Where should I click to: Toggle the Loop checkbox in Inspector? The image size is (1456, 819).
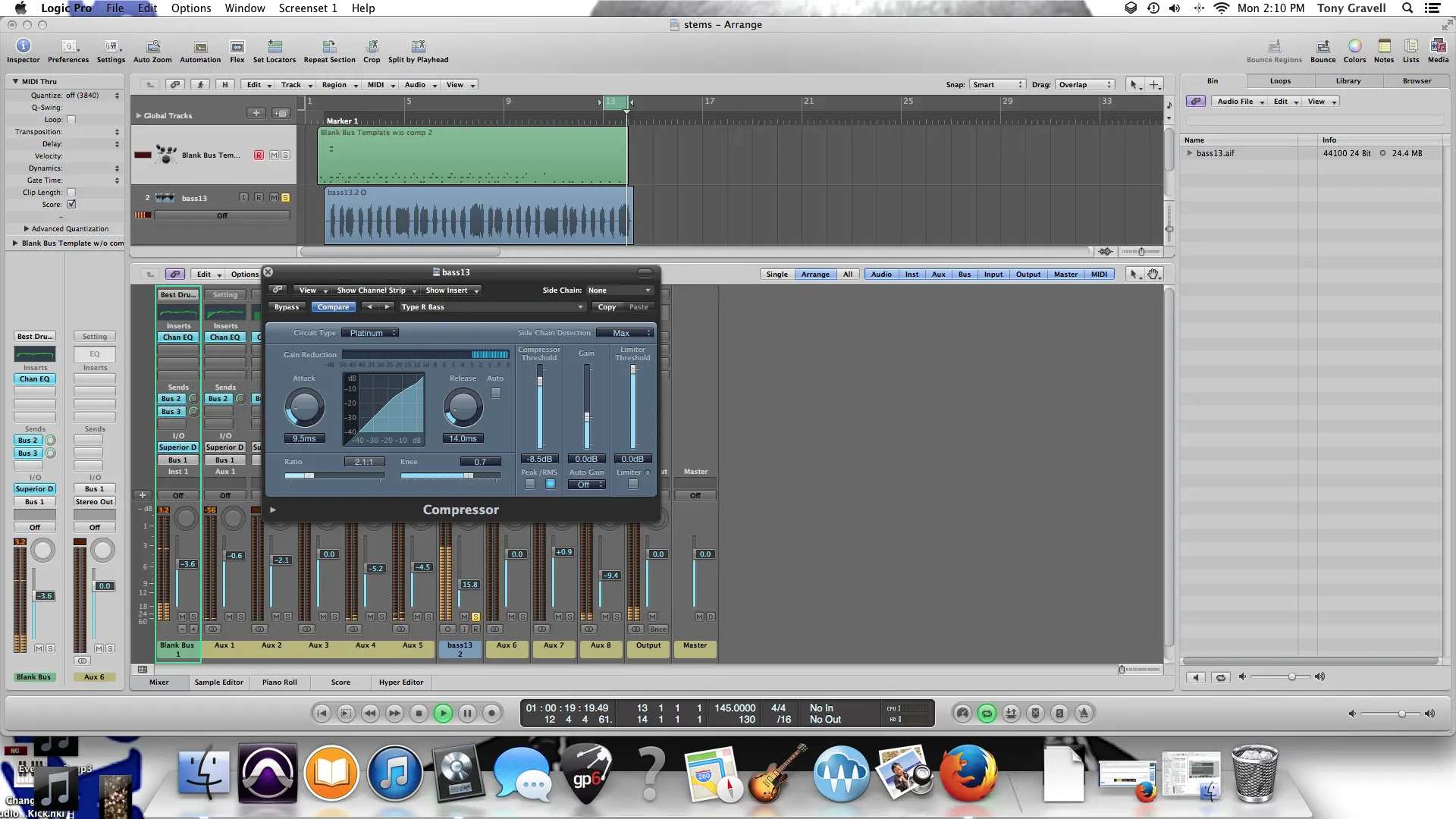71,120
